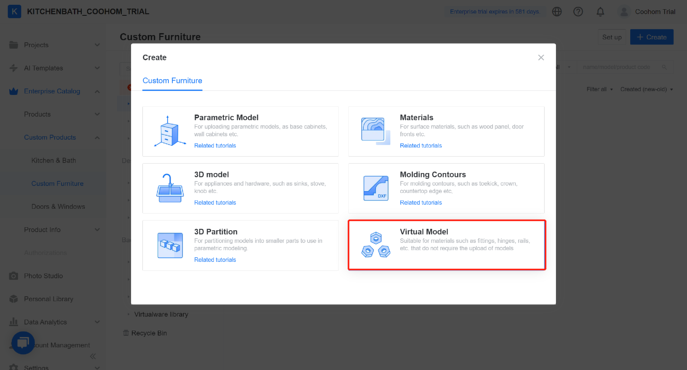
Task: Click the Enterprise Catalog crown icon
Action: (14, 91)
